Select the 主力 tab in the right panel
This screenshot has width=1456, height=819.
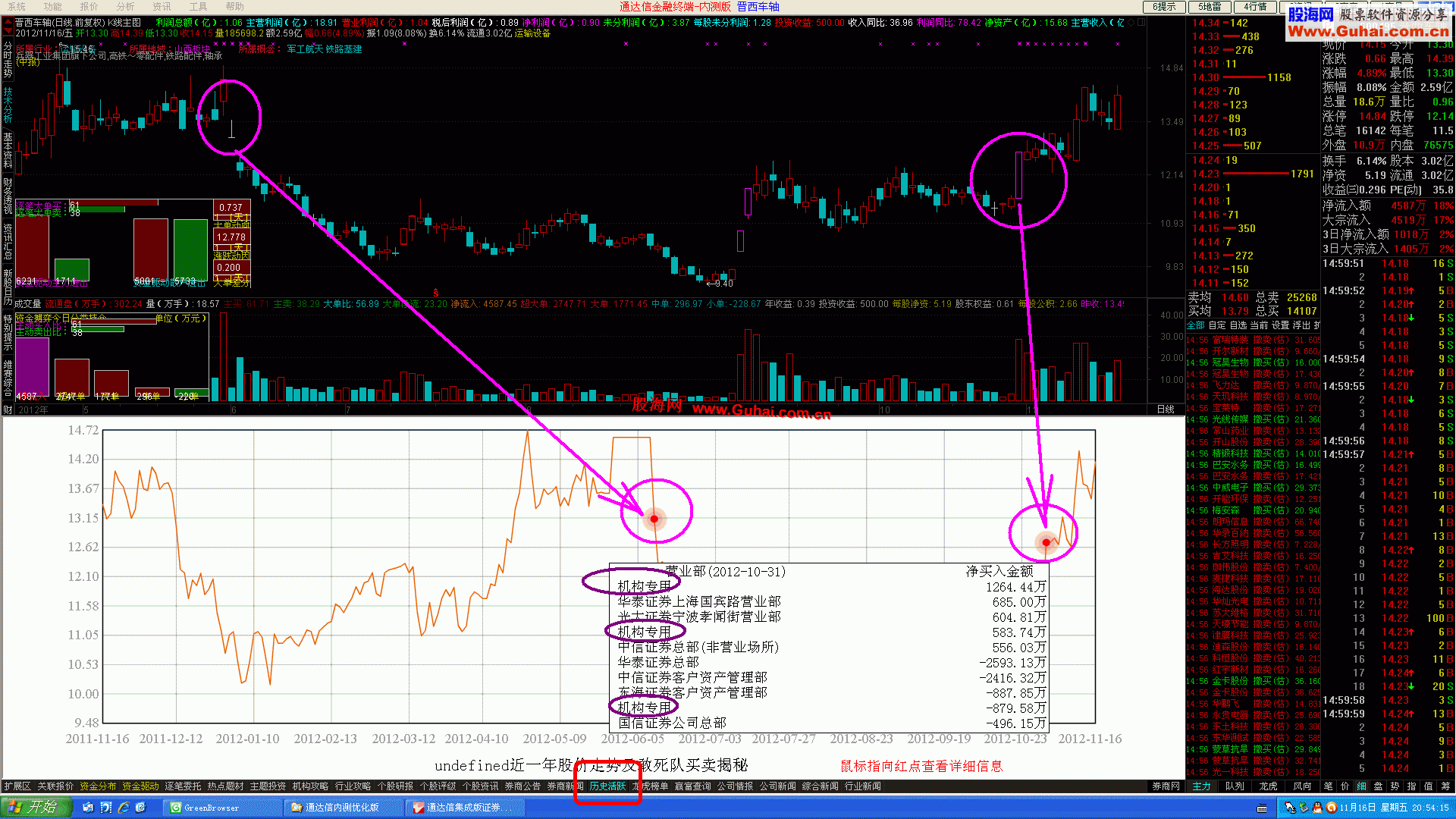pyautogui.click(x=1202, y=786)
